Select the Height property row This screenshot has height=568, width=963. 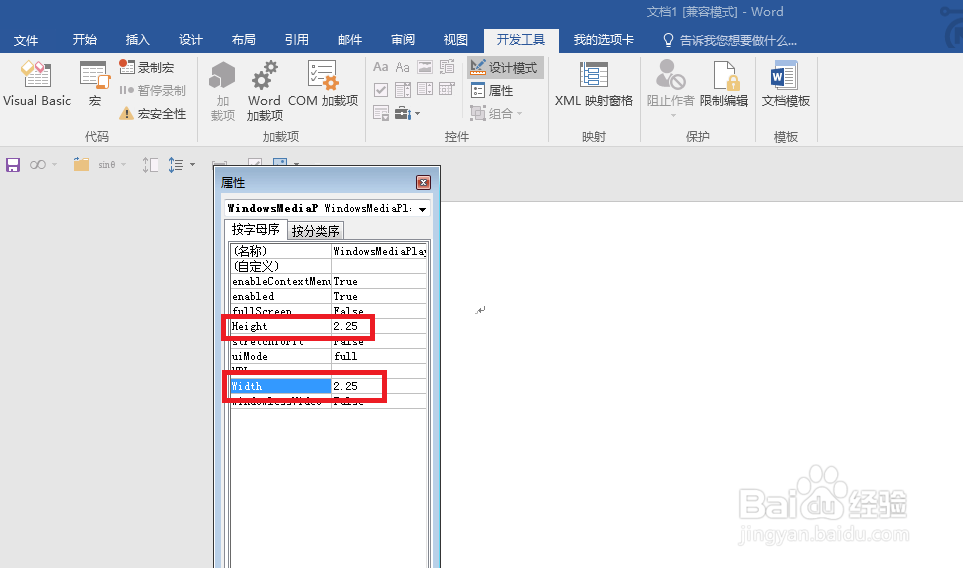click(329, 326)
